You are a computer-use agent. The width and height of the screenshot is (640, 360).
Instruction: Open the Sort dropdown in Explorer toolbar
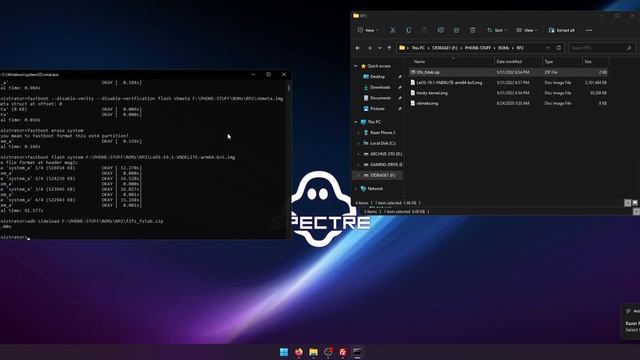click(x=497, y=30)
